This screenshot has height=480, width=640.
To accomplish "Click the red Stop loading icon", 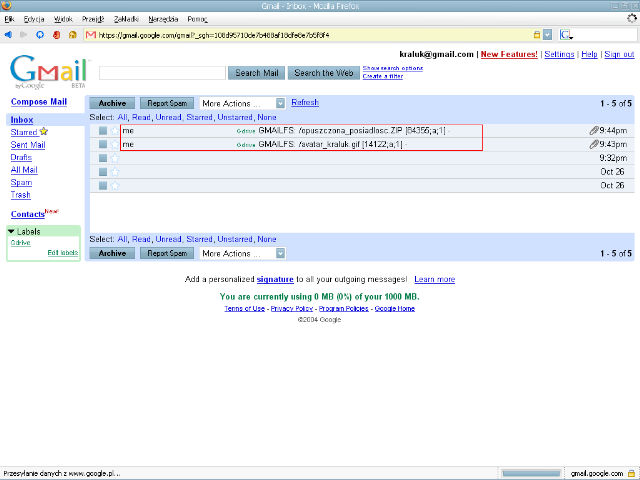I will [x=56, y=35].
